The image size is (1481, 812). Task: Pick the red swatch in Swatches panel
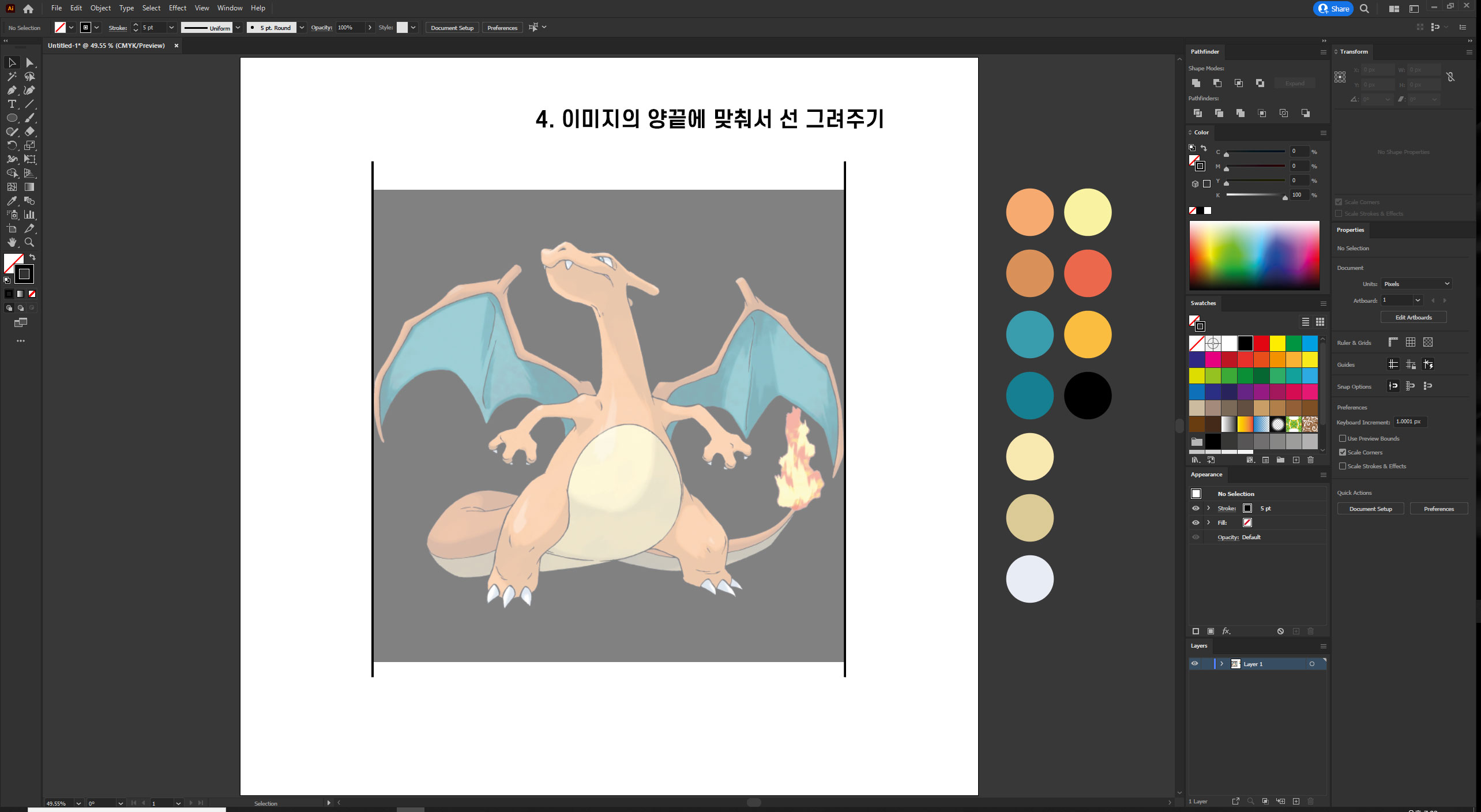pyautogui.click(x=1261, y=343)
